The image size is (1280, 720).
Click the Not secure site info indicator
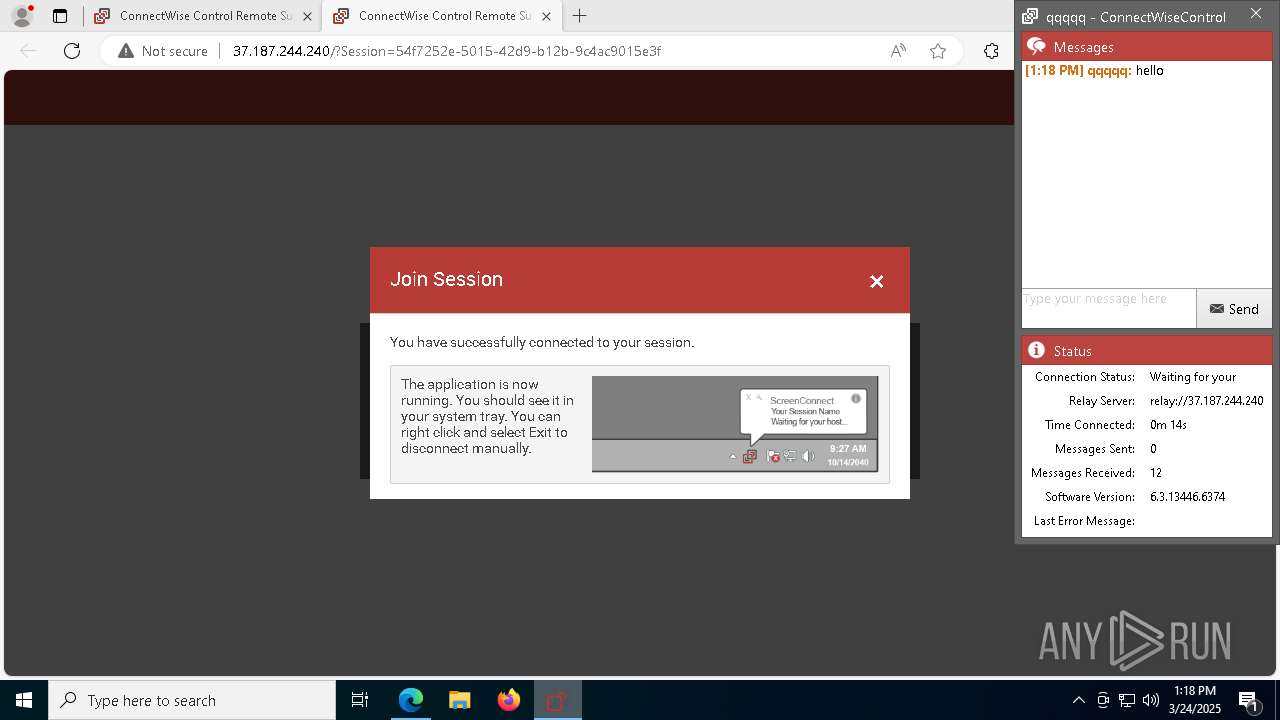coord(163,51)
